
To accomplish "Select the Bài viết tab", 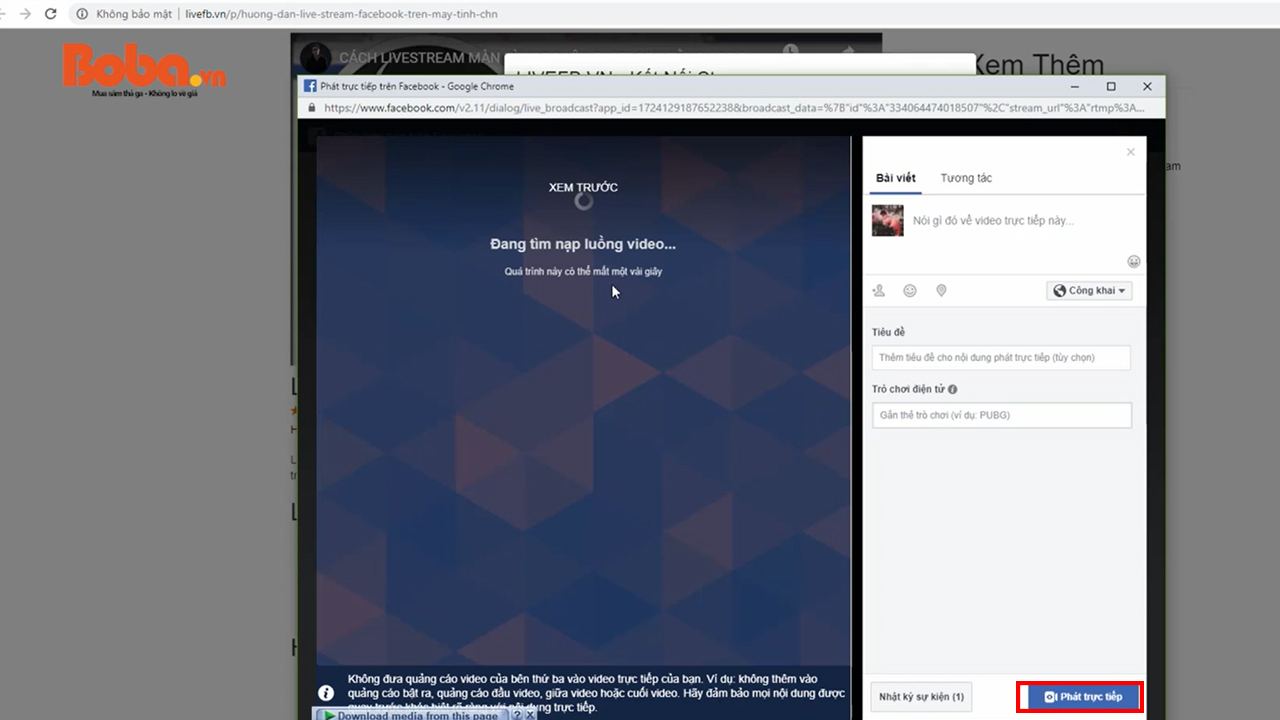I will [x=895, y=178].
